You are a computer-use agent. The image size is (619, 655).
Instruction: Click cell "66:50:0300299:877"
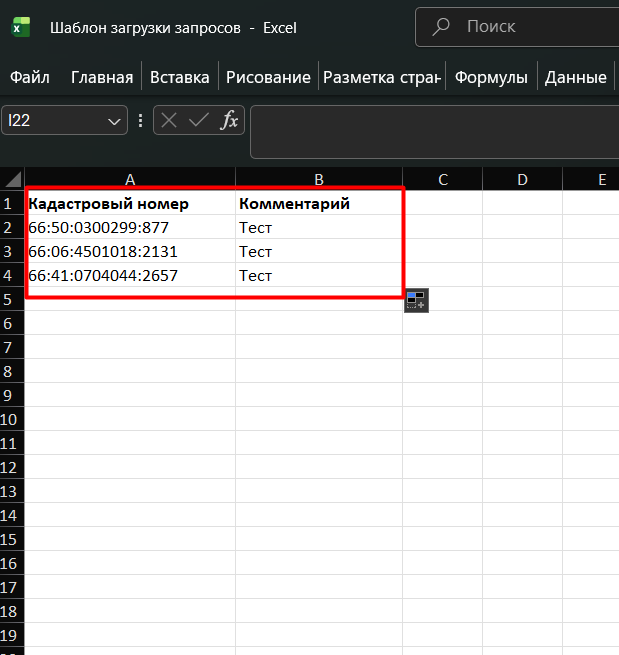pos(130,227)
